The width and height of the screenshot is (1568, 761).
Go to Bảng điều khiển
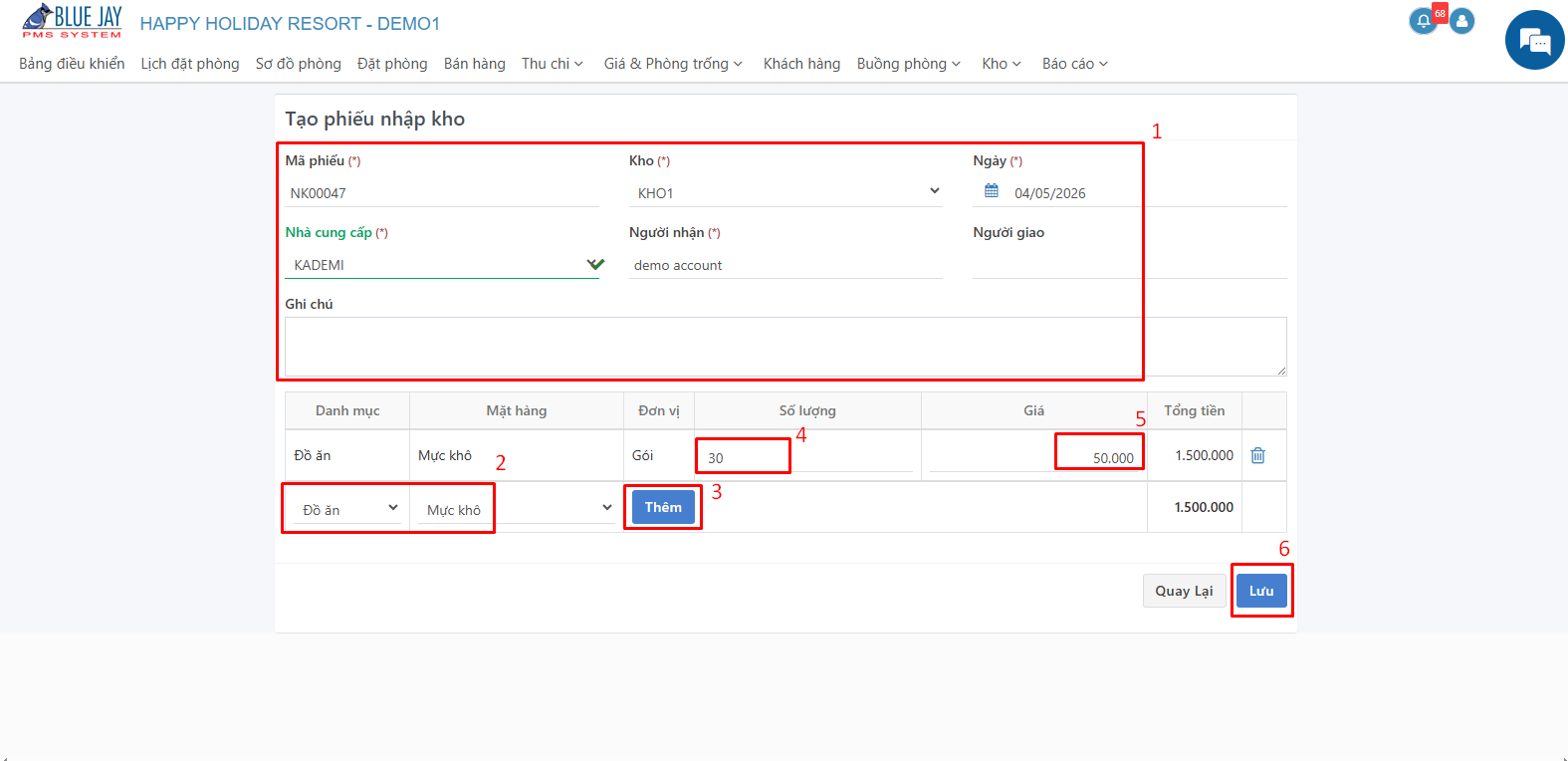coord(72,64)
